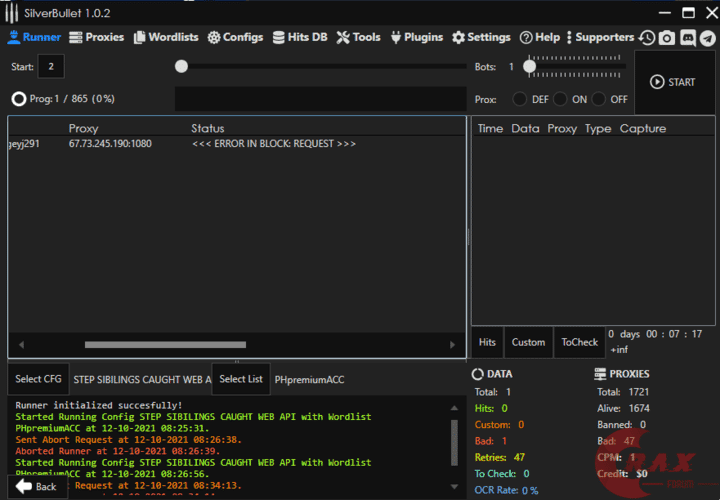Screen dimensions: 720x500
Task: Open the Hits DB tab
Action: (x=300, y=37)
